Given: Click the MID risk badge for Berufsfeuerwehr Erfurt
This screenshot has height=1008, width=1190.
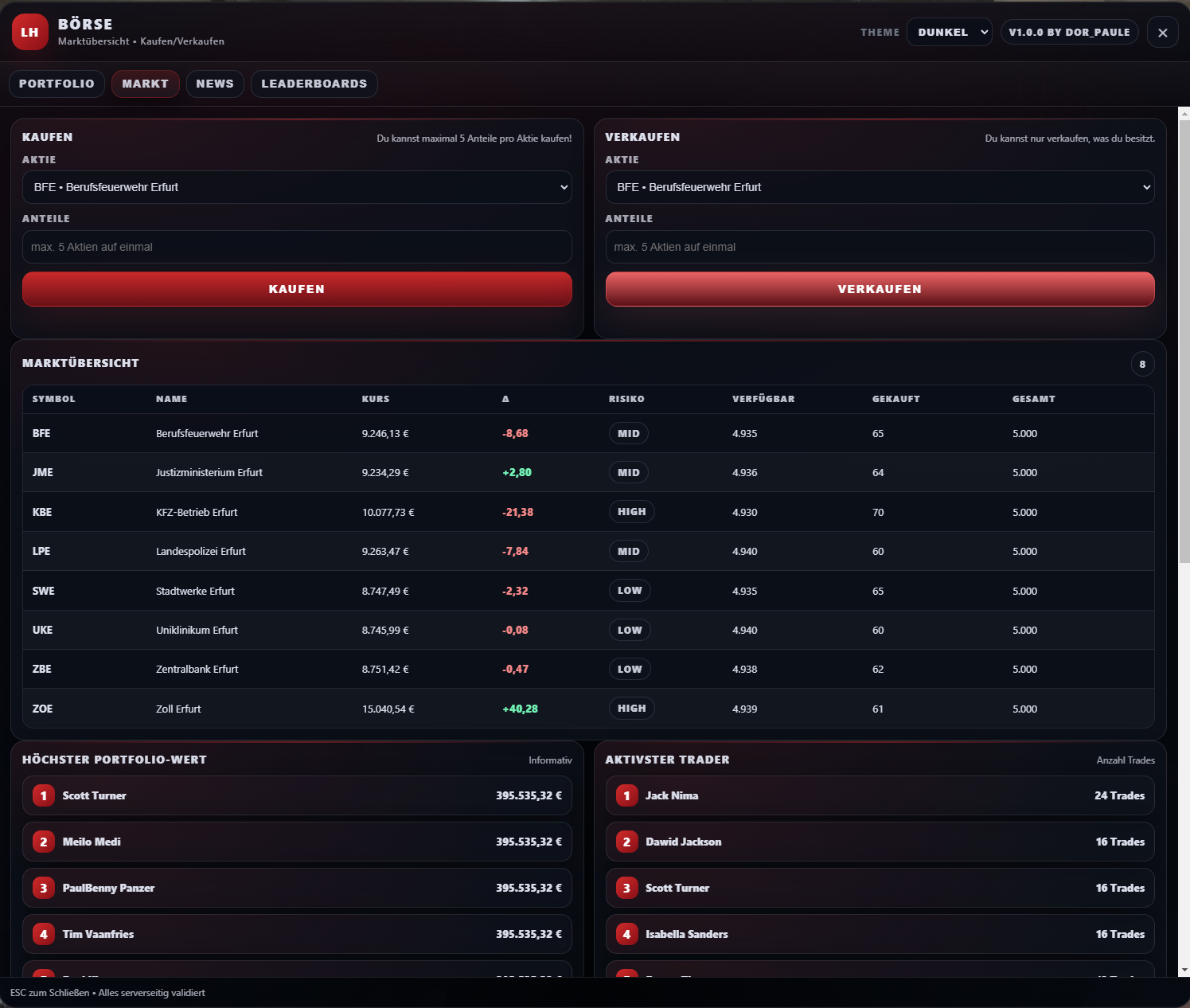Looking at the screenshot, I should click(629, 433).
